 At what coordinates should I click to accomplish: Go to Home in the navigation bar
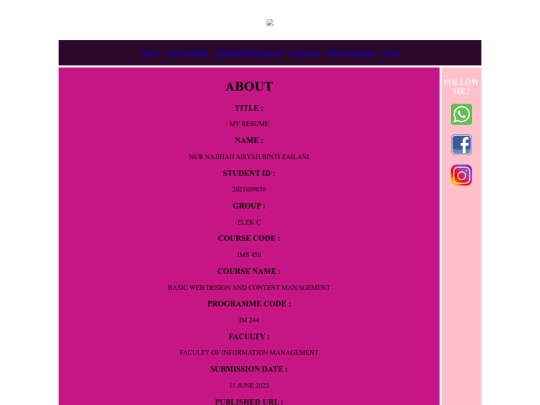point(150,53)
